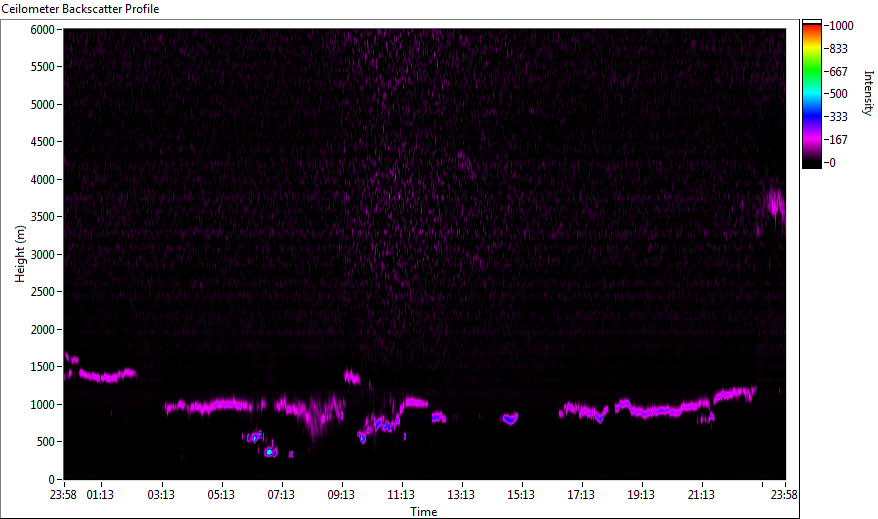Click the 500 height axis value
The height and width of the screenshot is (519, 878).
tap(45, 442)
